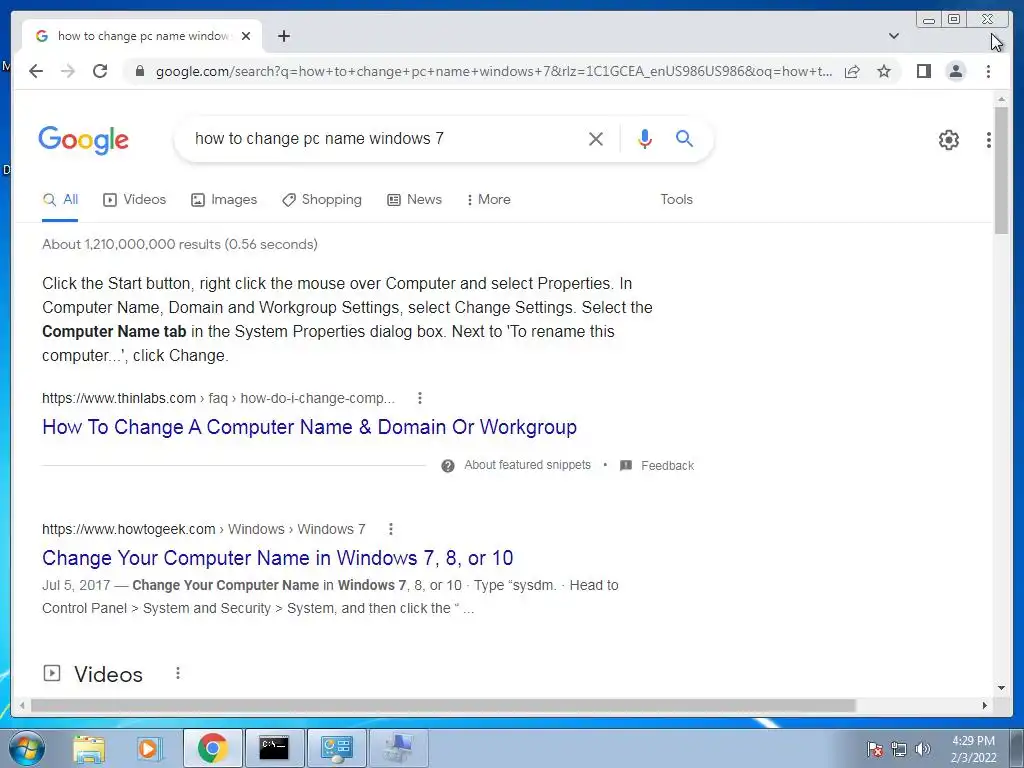Image resolution: width=1024 pixels, height=768 pixels.
Task: View site security lock information
Action: (x=139, y=71)
